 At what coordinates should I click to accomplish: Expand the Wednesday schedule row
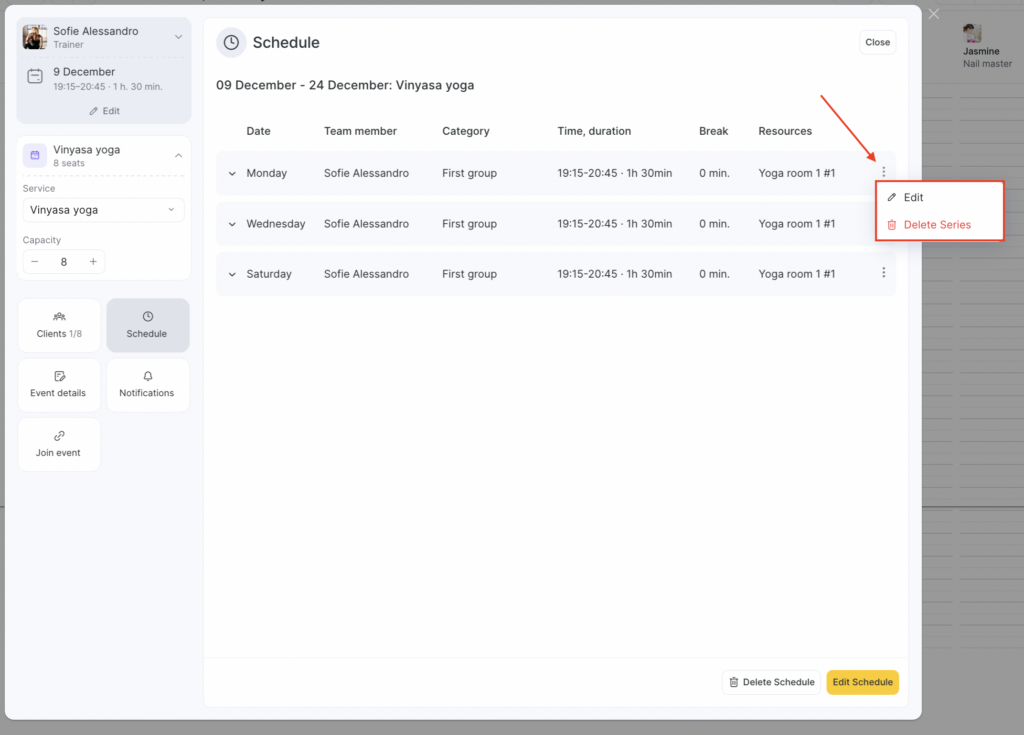click(232, 224)
